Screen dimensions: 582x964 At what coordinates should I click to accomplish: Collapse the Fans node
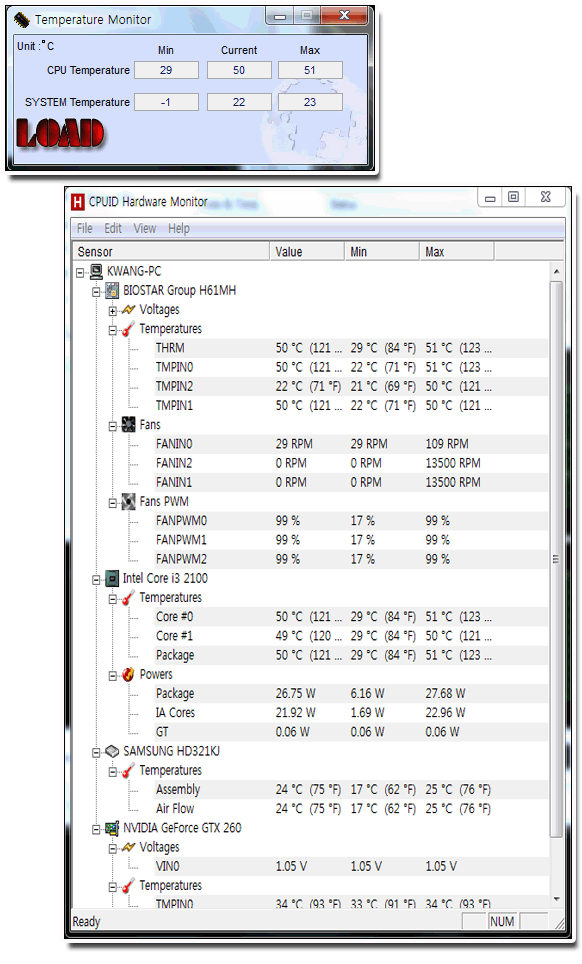click(112, 425)
